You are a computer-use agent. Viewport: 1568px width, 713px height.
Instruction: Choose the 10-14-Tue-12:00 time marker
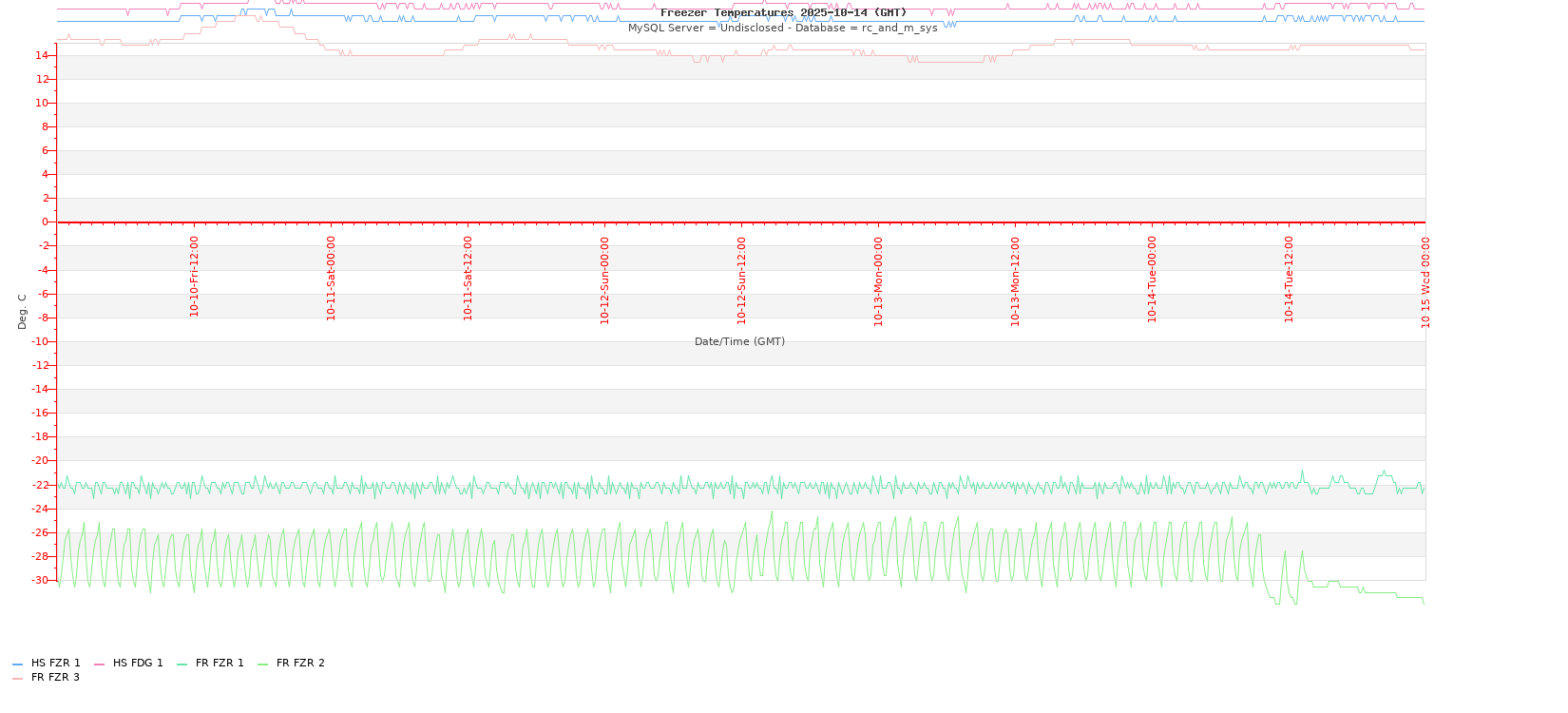coord(1290,279)
